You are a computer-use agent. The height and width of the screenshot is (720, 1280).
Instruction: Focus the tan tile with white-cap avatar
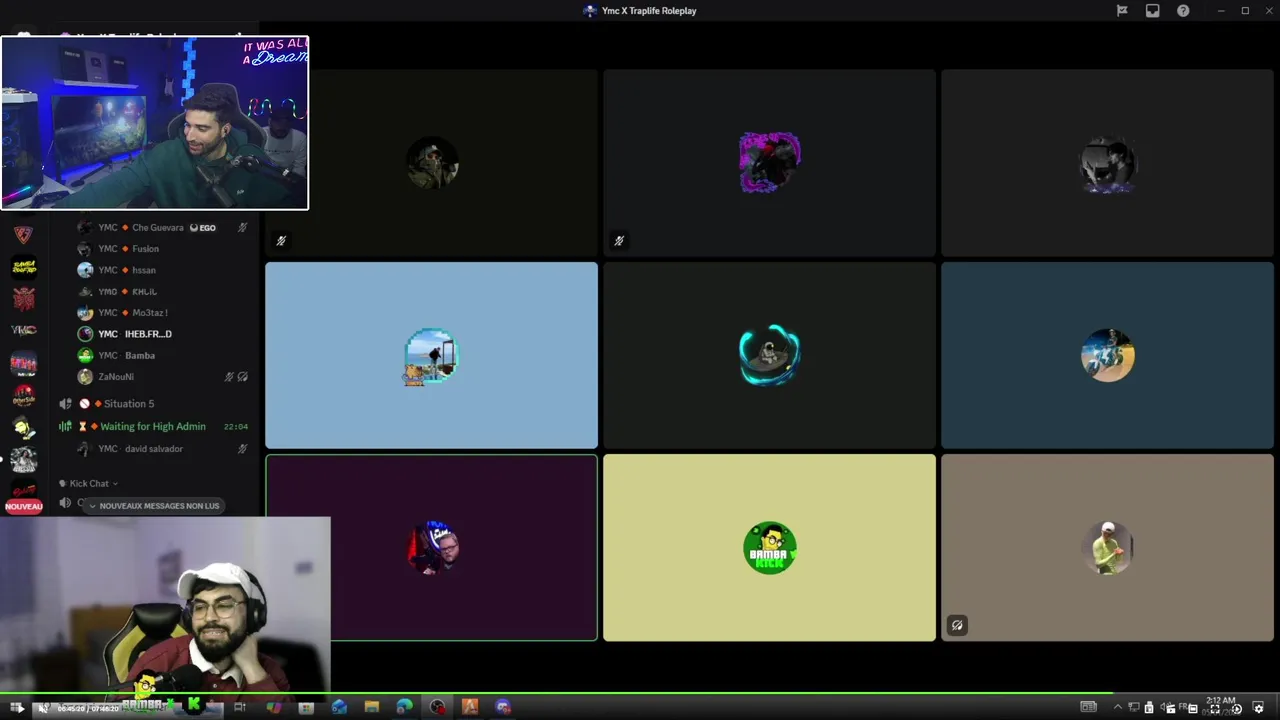[1107, 547]
